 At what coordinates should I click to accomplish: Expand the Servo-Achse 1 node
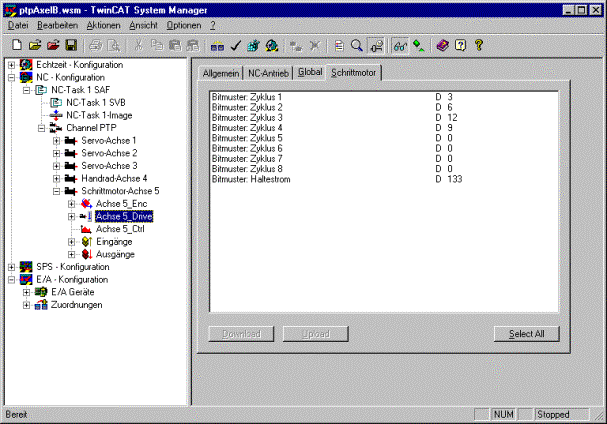pyautogui.click(x=57, y=141)
